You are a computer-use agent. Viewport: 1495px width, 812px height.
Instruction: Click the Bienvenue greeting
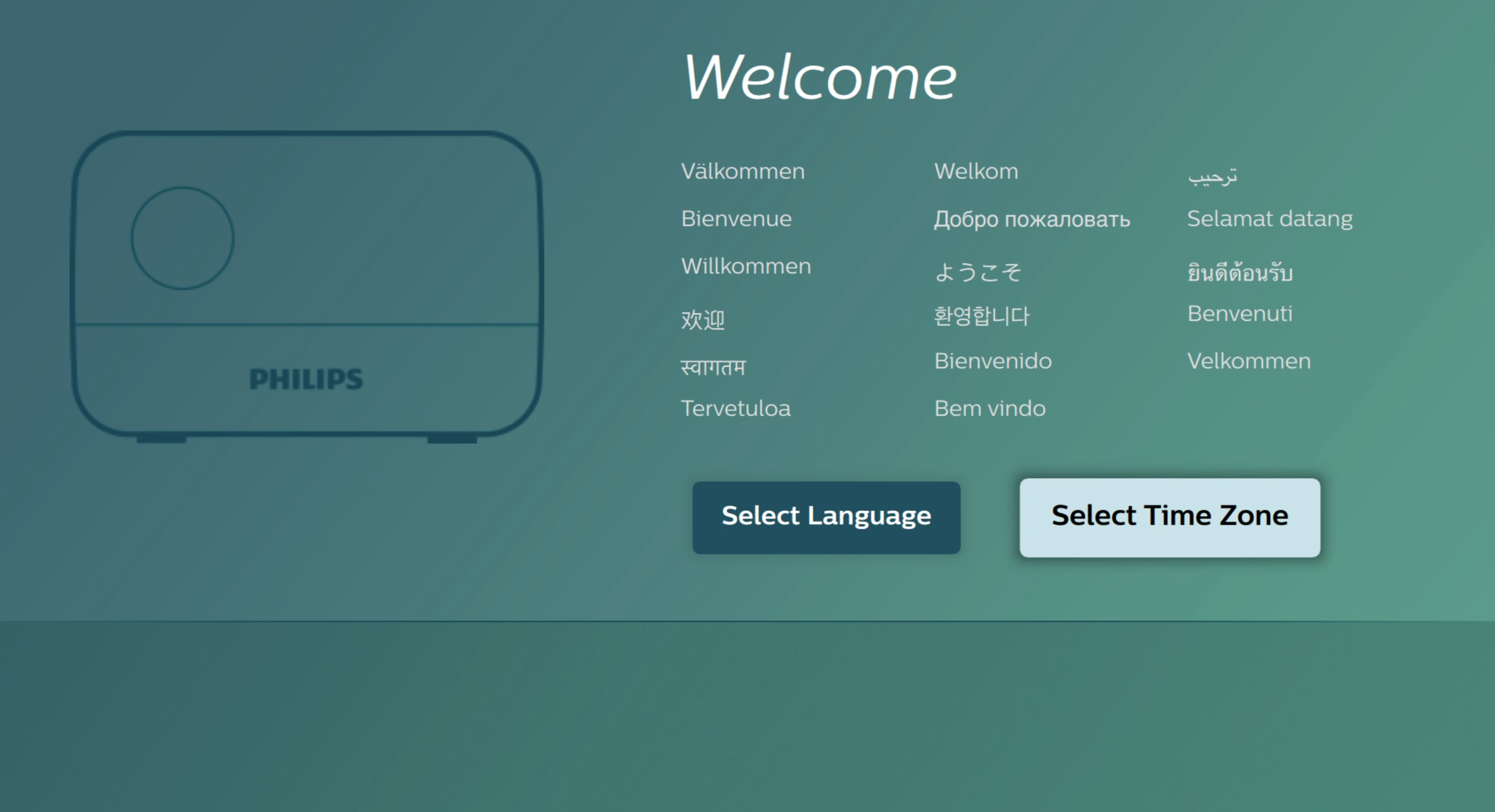point(736,219)
